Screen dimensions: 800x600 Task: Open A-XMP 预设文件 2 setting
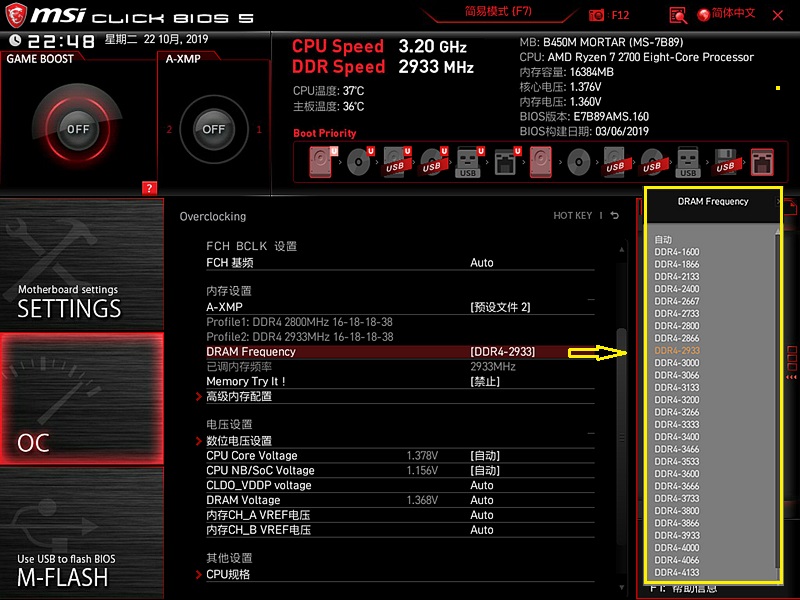400,307
